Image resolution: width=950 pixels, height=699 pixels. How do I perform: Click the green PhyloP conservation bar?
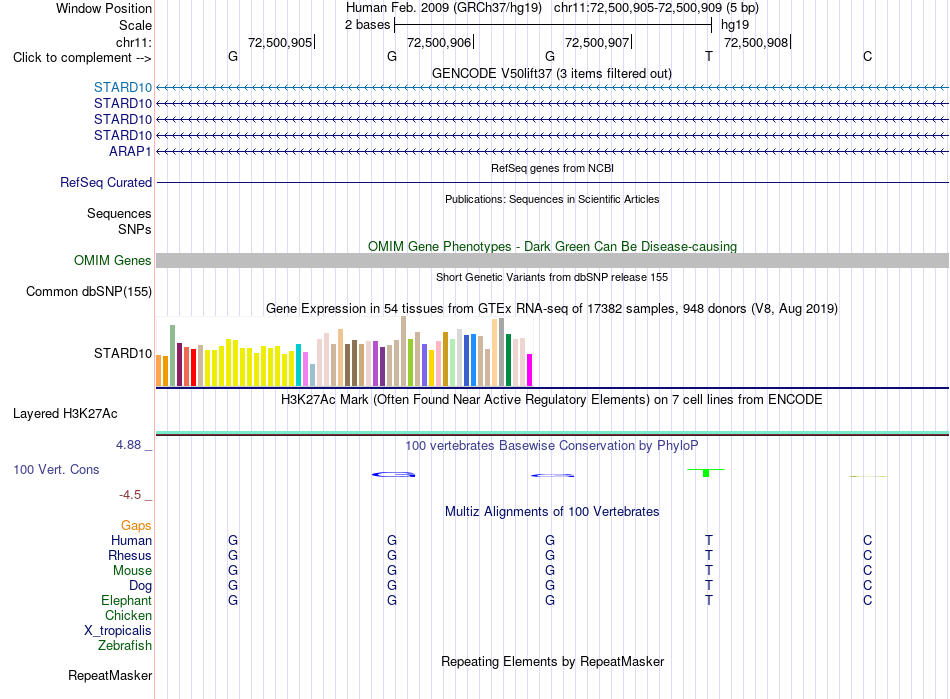[706, 472]
